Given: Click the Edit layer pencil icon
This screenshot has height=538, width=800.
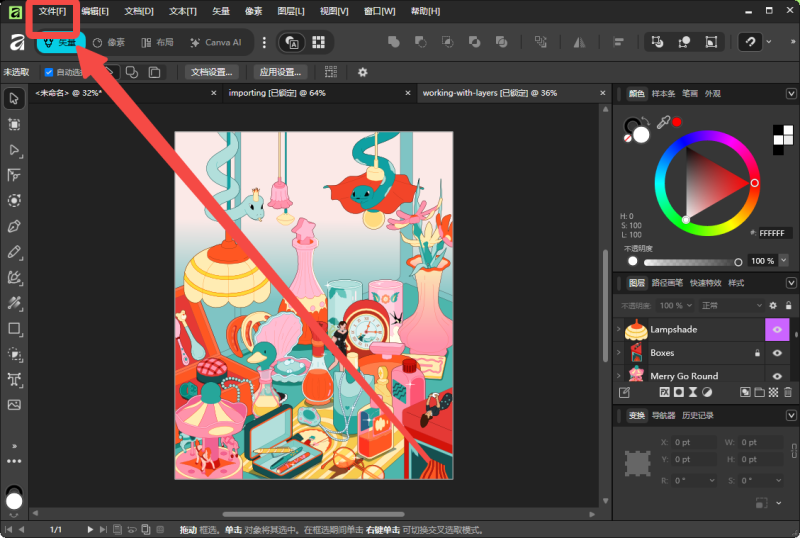Looking at the screenshot, I should point(624,392).
